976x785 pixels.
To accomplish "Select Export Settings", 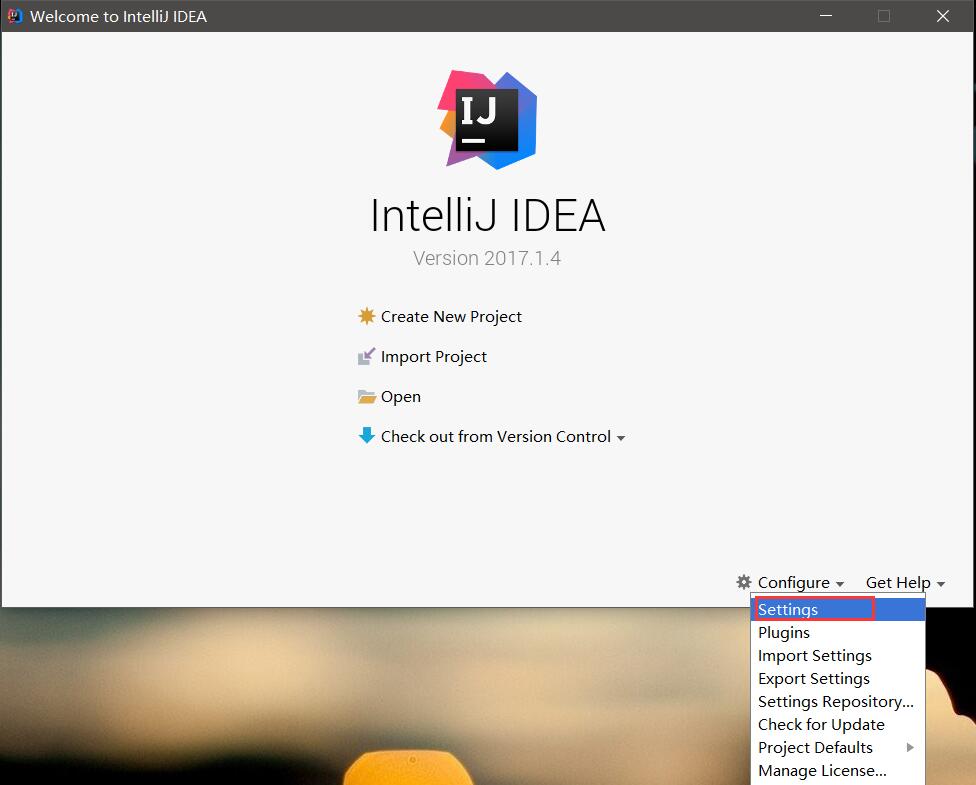I will pyautogui.click(x=813, y=678).
